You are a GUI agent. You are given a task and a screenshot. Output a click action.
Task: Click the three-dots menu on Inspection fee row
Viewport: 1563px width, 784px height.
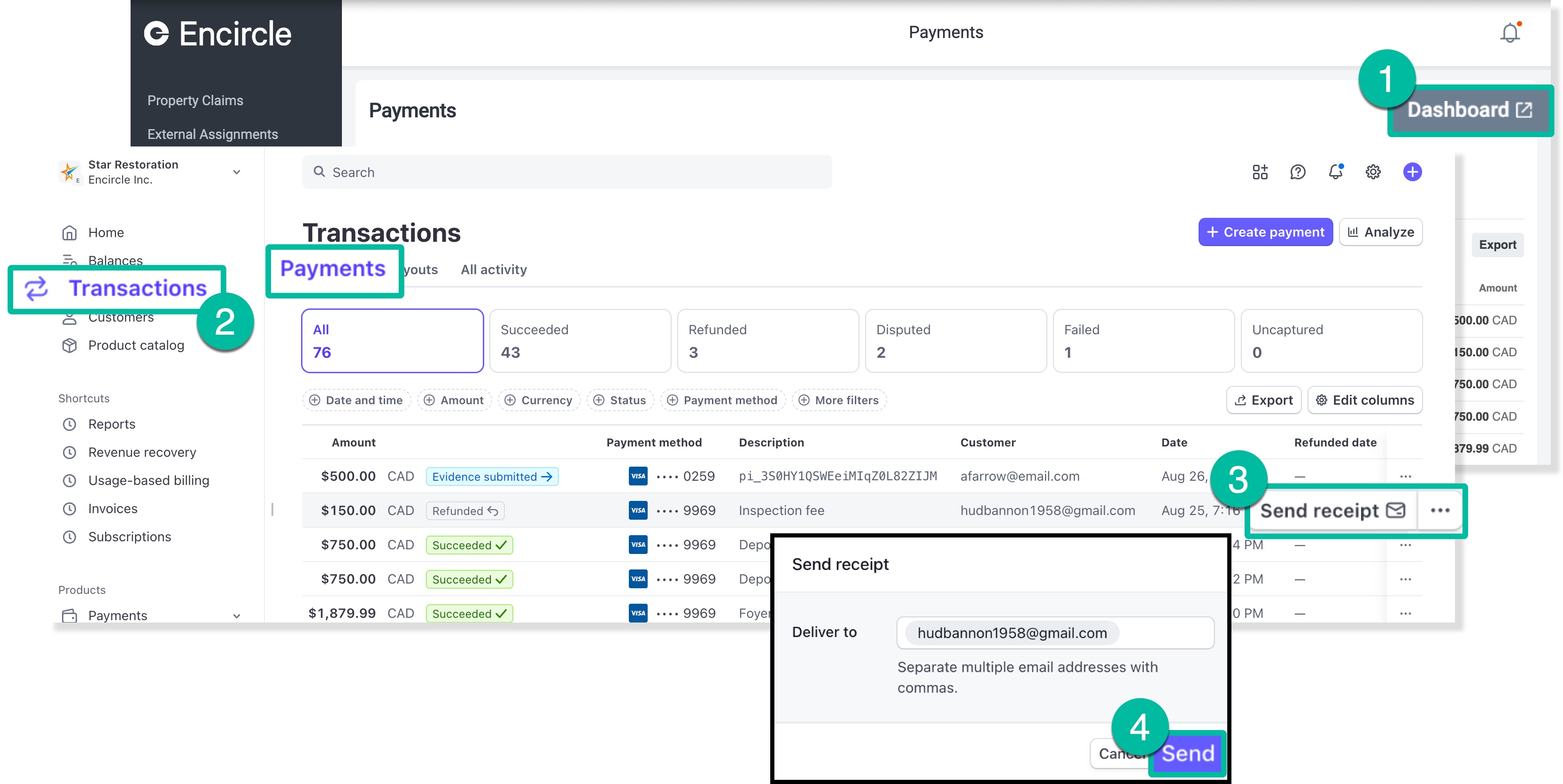coord(1440,511)
